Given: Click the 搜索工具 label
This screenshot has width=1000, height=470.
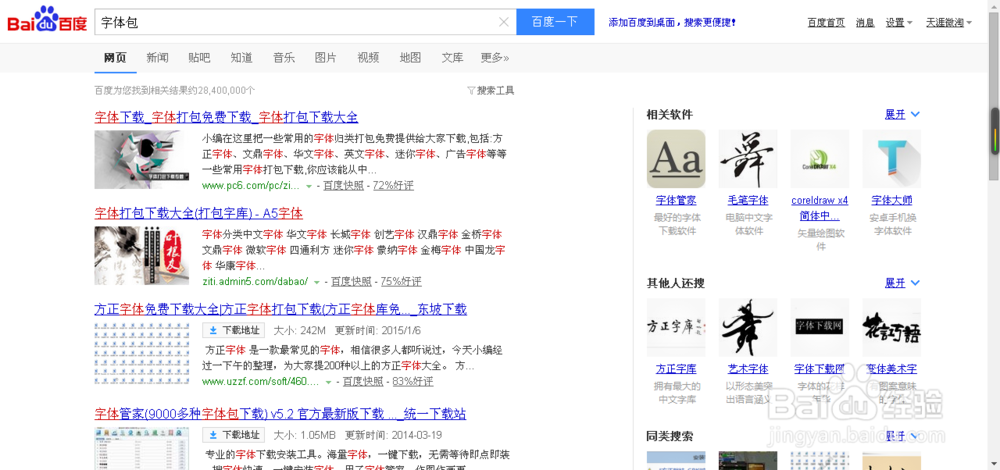Looking at the screenshot, I should (x=496, y=91).
